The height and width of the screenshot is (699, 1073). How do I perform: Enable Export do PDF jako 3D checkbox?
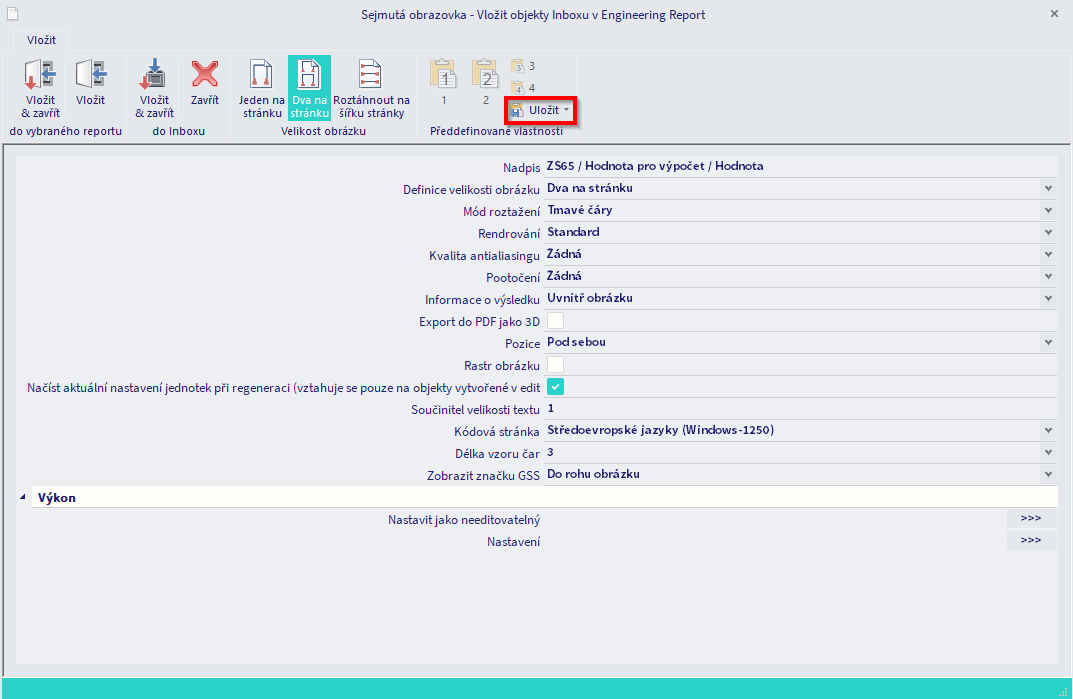[555, 321]
